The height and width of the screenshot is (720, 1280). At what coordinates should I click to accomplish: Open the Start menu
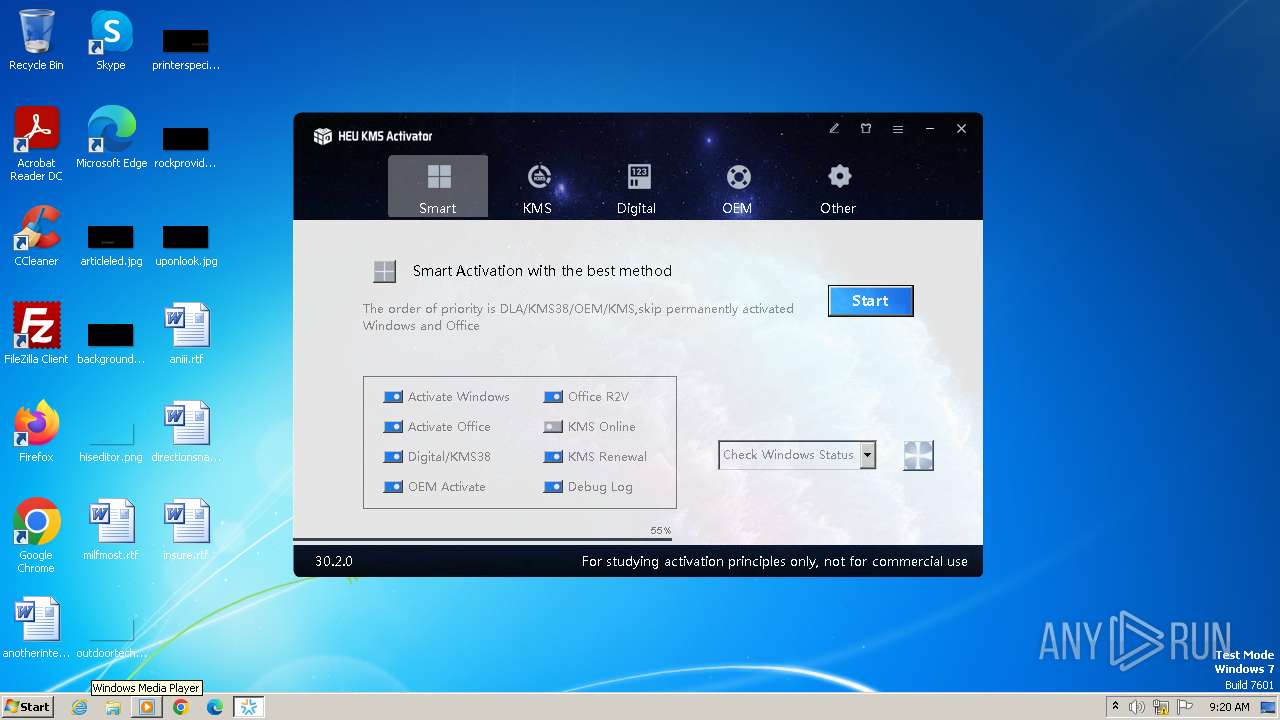28,707
